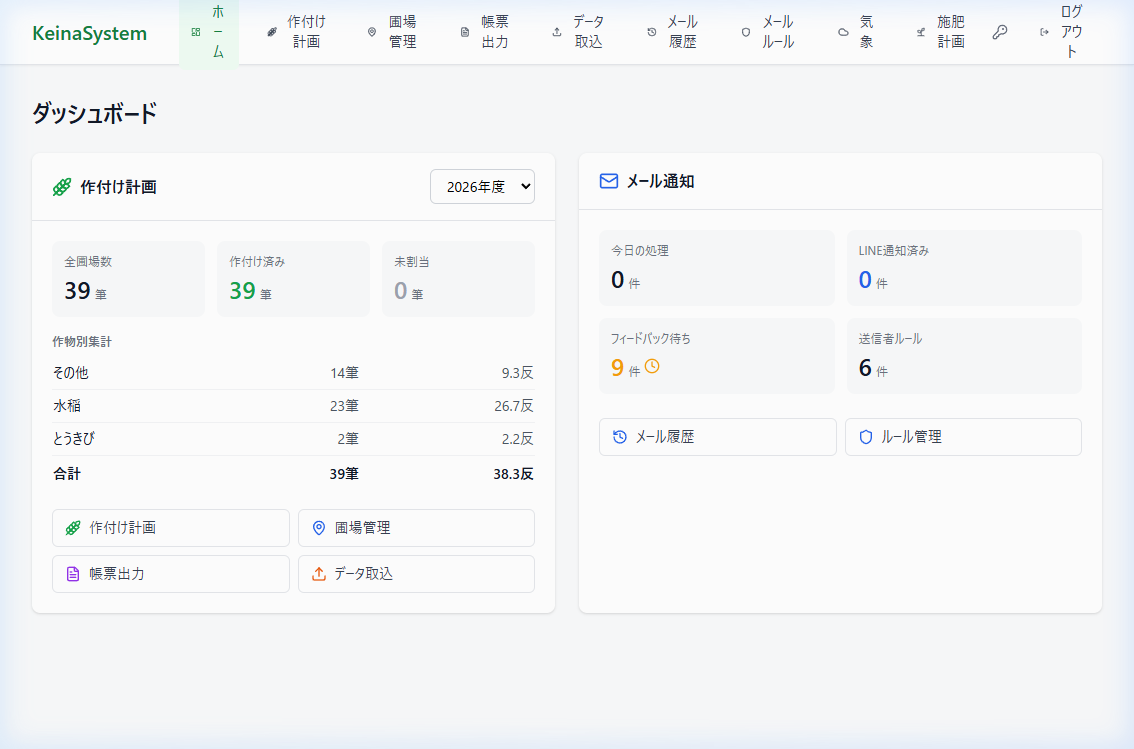
Task: Click the envelope icon next to メール通知
Action: pos(608,181)
